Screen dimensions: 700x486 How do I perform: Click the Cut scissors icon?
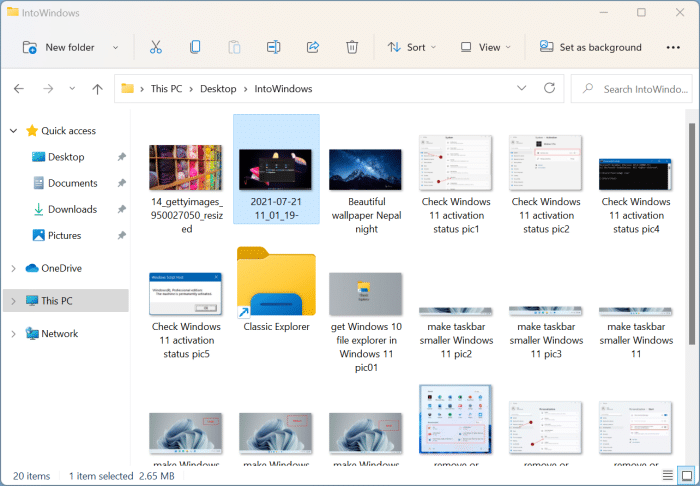pos(156,47)
